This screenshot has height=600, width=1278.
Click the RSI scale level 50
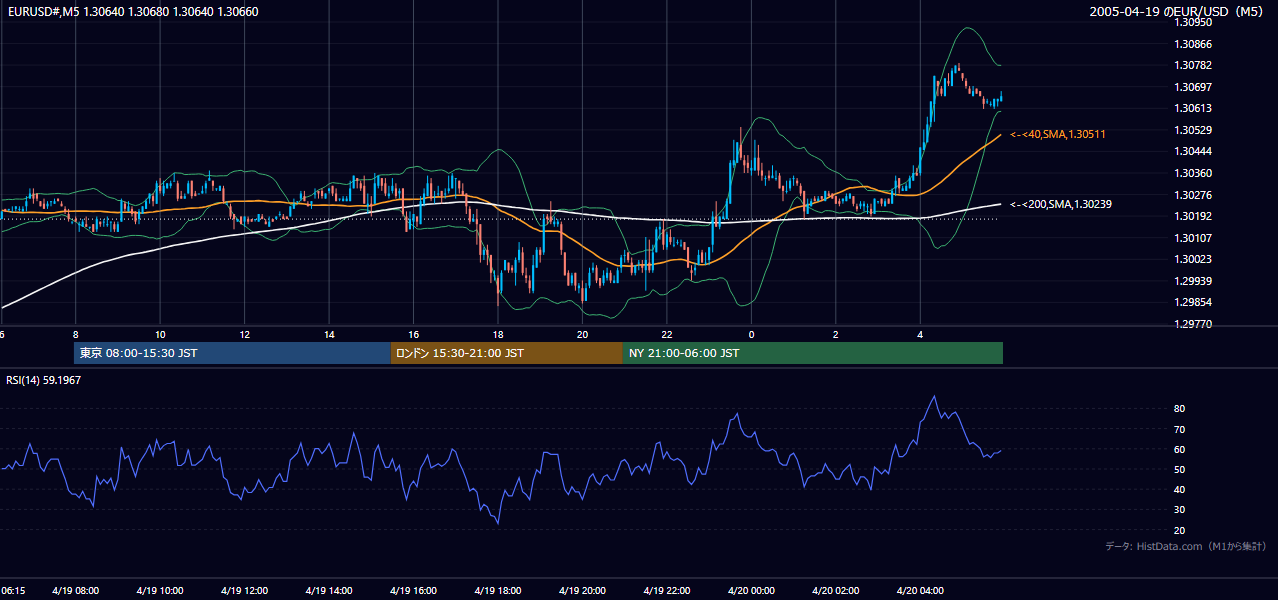[x=1180, y=469]
